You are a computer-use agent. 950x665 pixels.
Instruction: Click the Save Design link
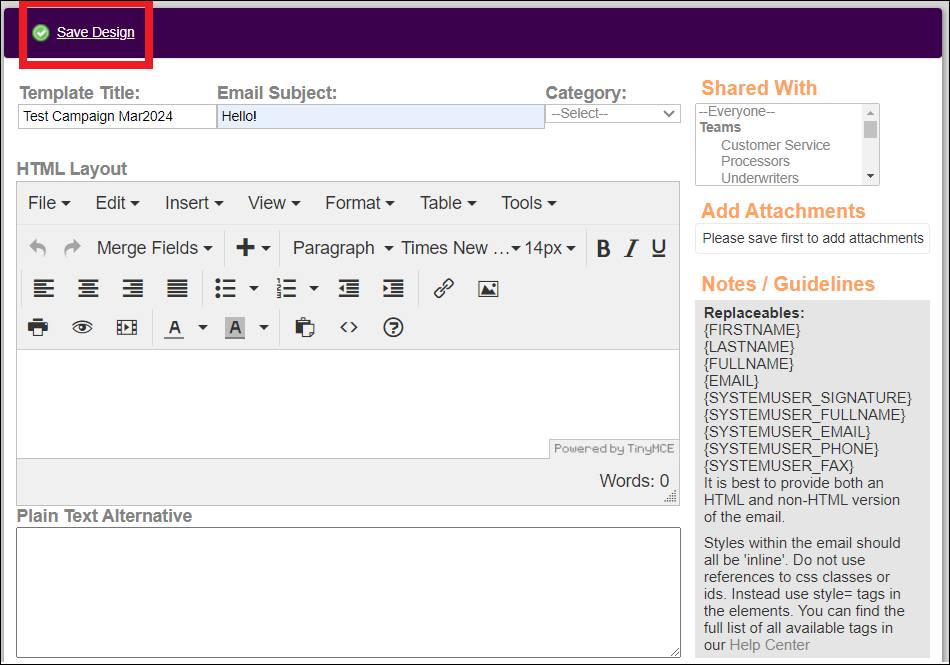96,32
